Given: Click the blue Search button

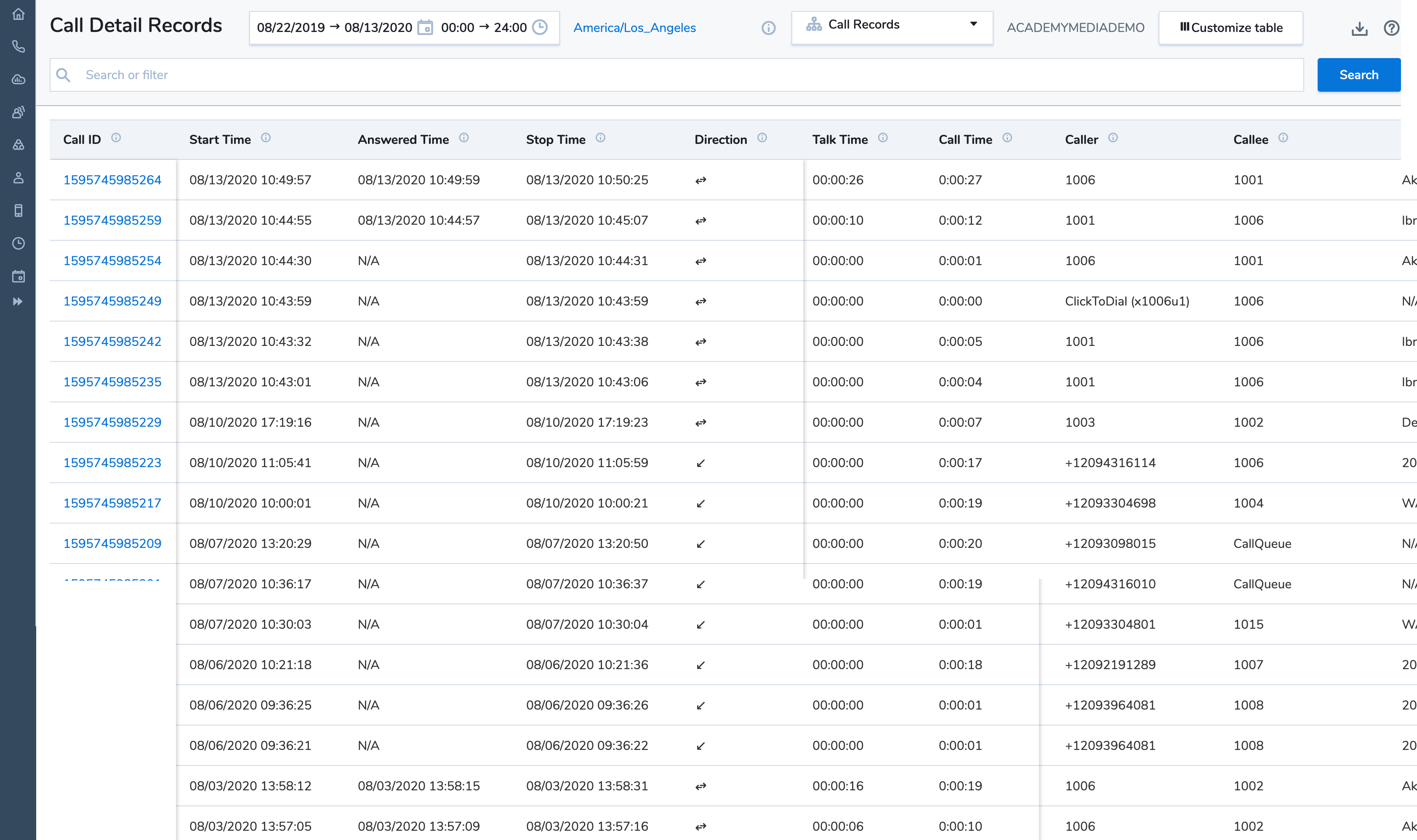Looking at the screenshot, I should 1358,75.
